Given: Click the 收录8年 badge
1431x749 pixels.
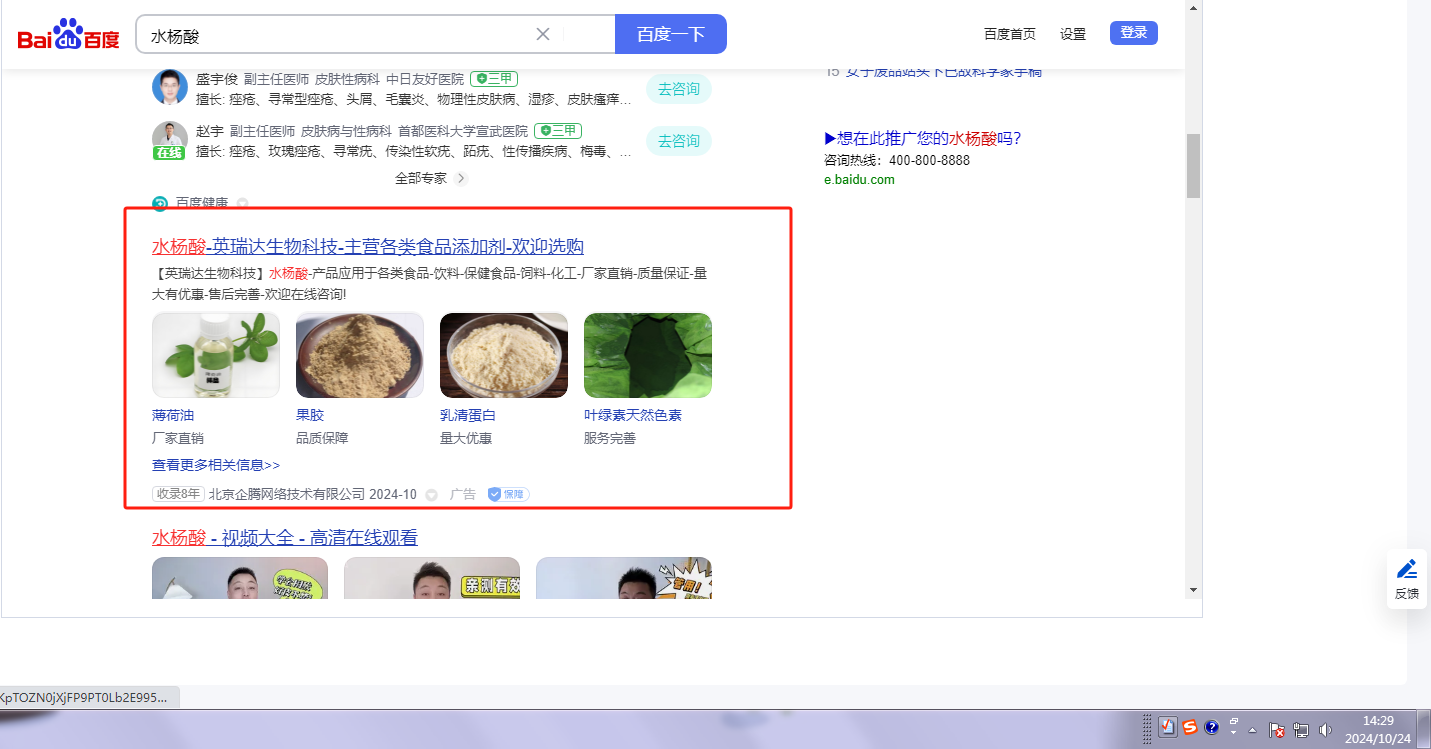Looking at the screenshot, I should [x=179, y=494].
